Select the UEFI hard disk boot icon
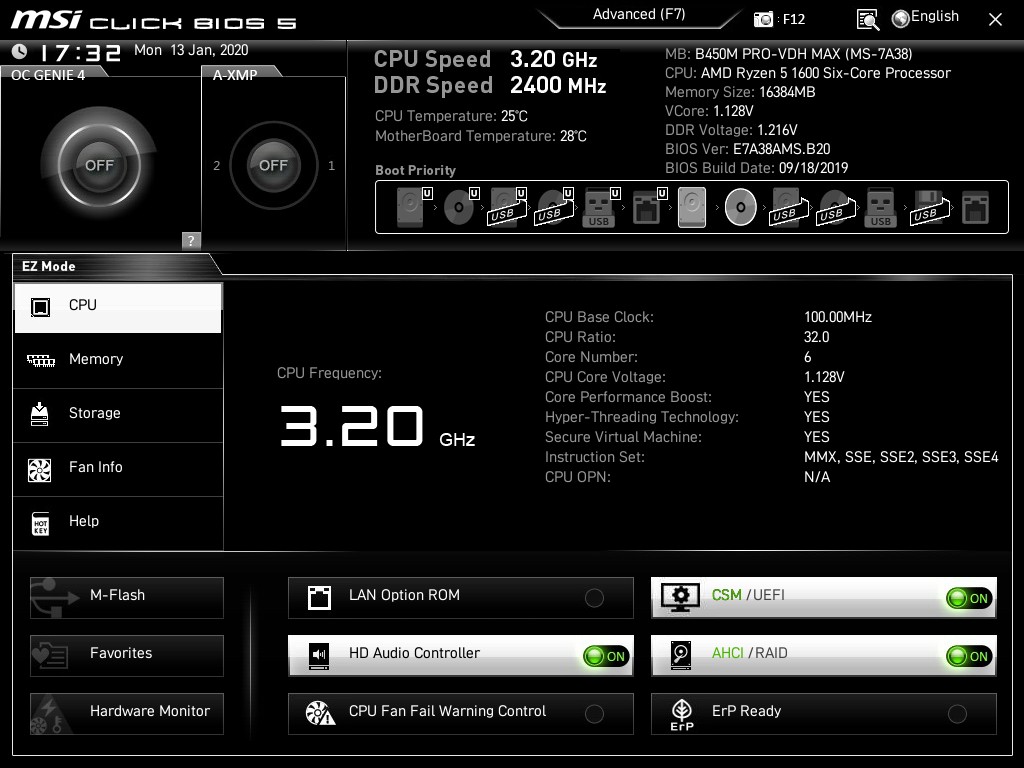 click(413, 207)
